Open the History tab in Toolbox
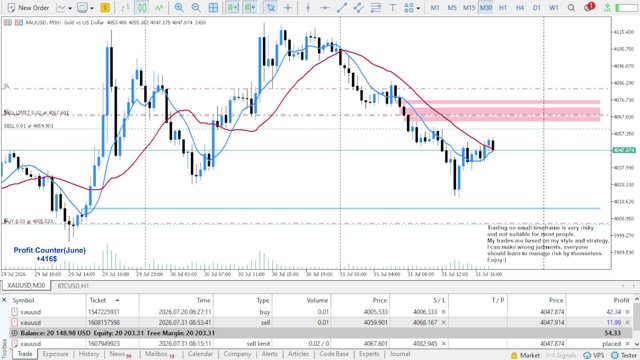The width and height of the screenshot is (640, 360). coord(89,354)
